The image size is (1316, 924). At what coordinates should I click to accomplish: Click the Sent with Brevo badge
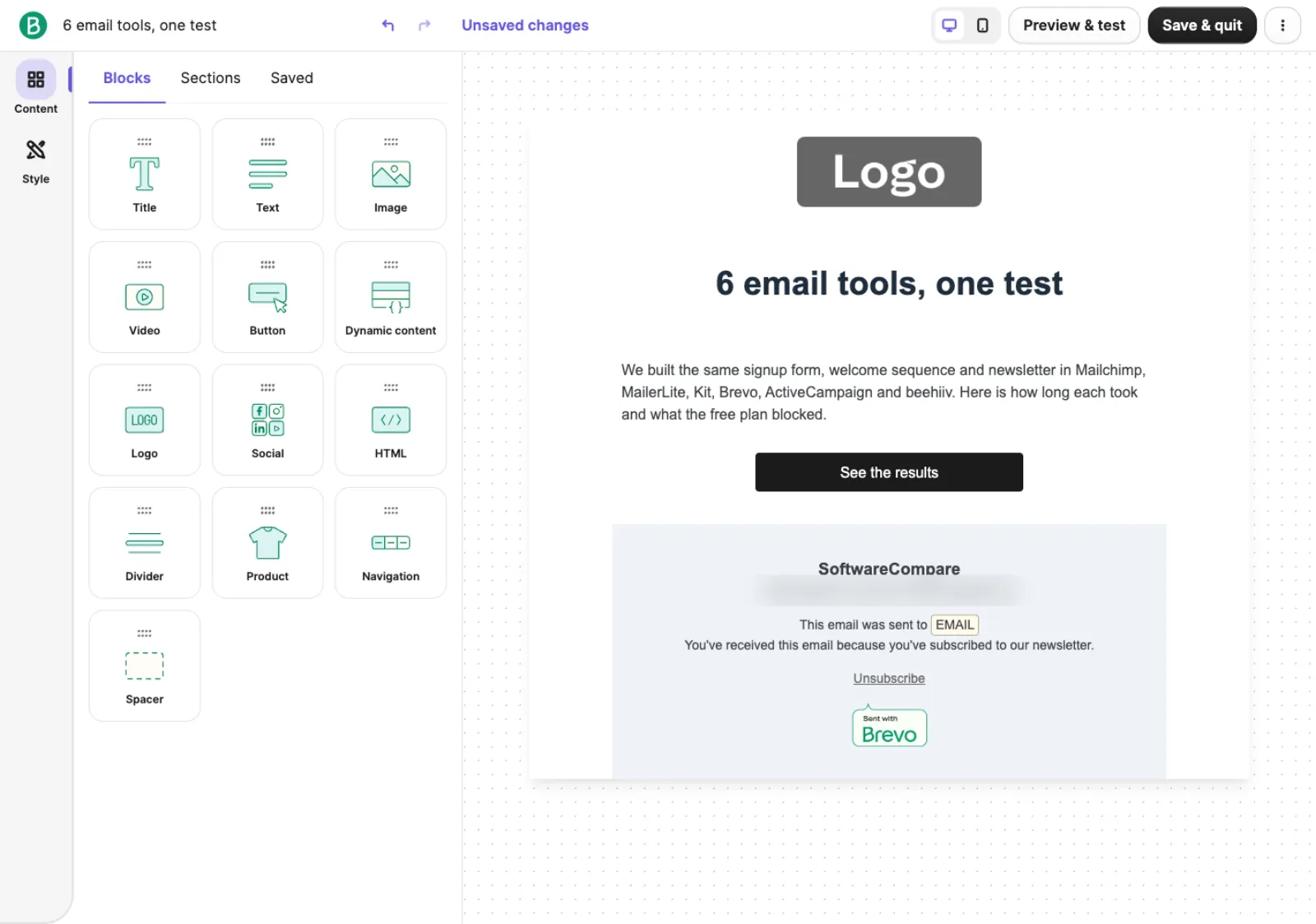click(889, 727)
